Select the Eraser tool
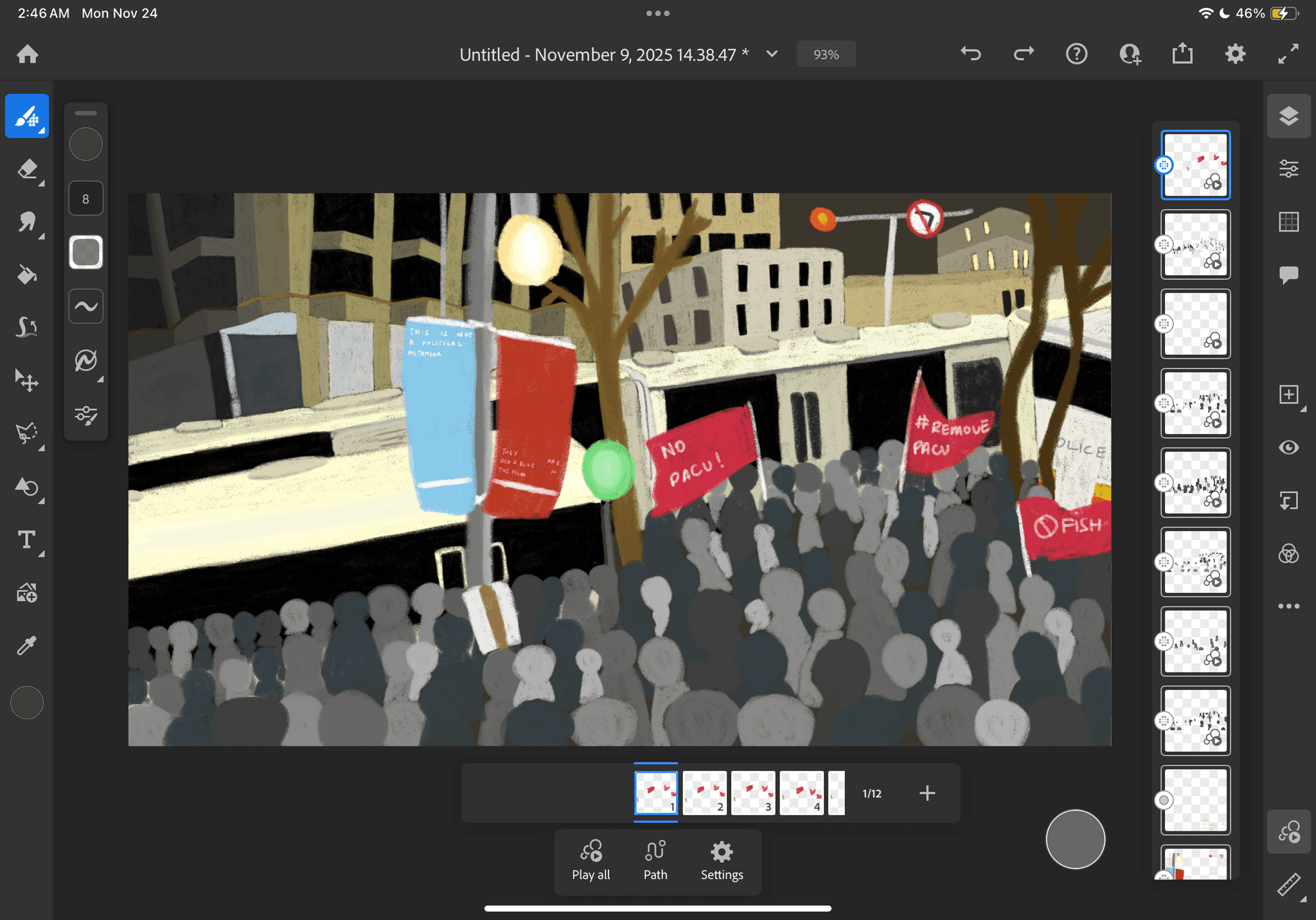This screenshot has height=920, width=1316. (27, 170)
